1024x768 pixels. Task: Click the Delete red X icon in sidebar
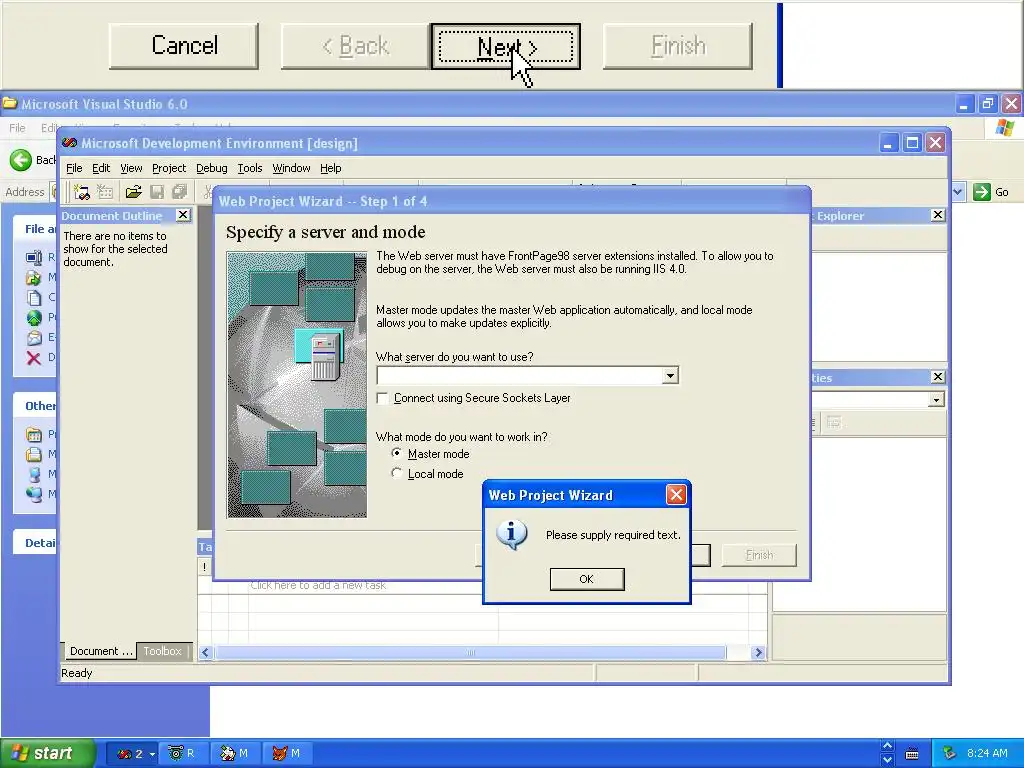[x=34, y=357]
